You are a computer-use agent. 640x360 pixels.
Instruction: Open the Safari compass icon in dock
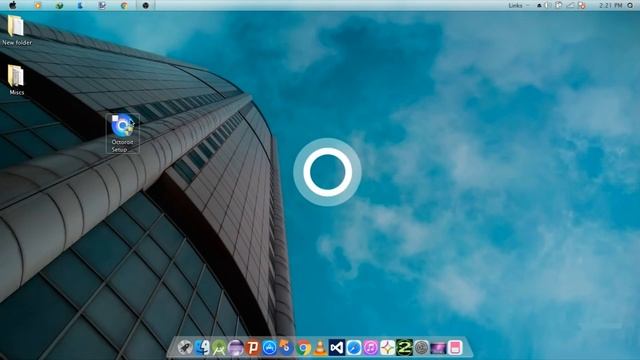pos(354,348)
